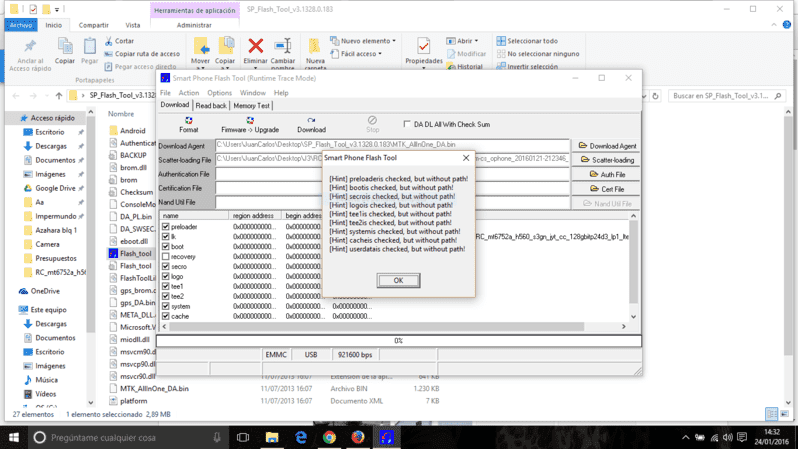Expand the Abrir dropdown arrow
This screenshot has width=798, height=449.
coord(476,41)
